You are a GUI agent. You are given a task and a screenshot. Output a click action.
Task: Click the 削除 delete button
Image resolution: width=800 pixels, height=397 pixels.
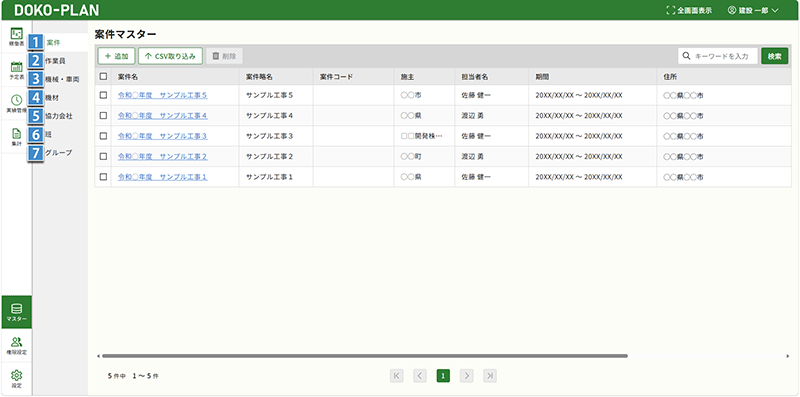pos(224,56)
